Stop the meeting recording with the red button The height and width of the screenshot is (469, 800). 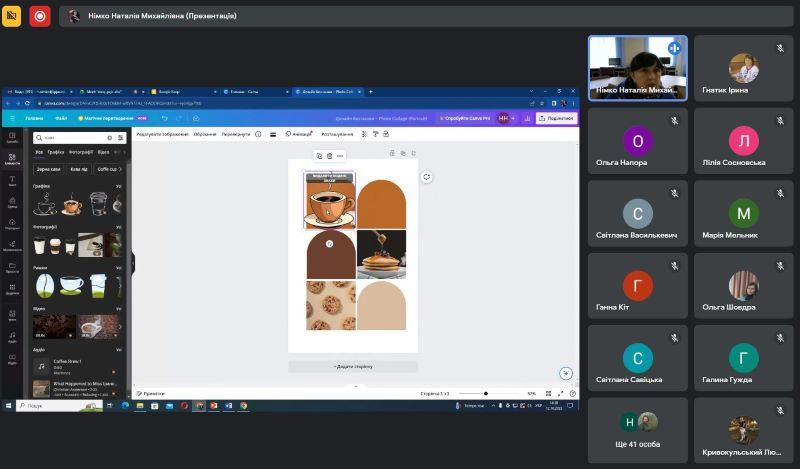click(40, 16)
